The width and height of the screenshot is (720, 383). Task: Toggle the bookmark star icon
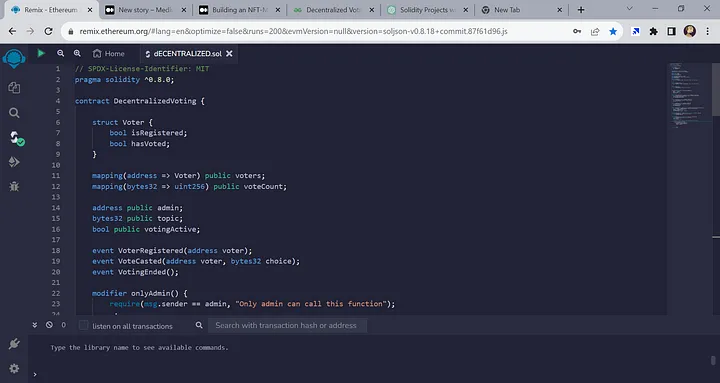coord(613,31)
